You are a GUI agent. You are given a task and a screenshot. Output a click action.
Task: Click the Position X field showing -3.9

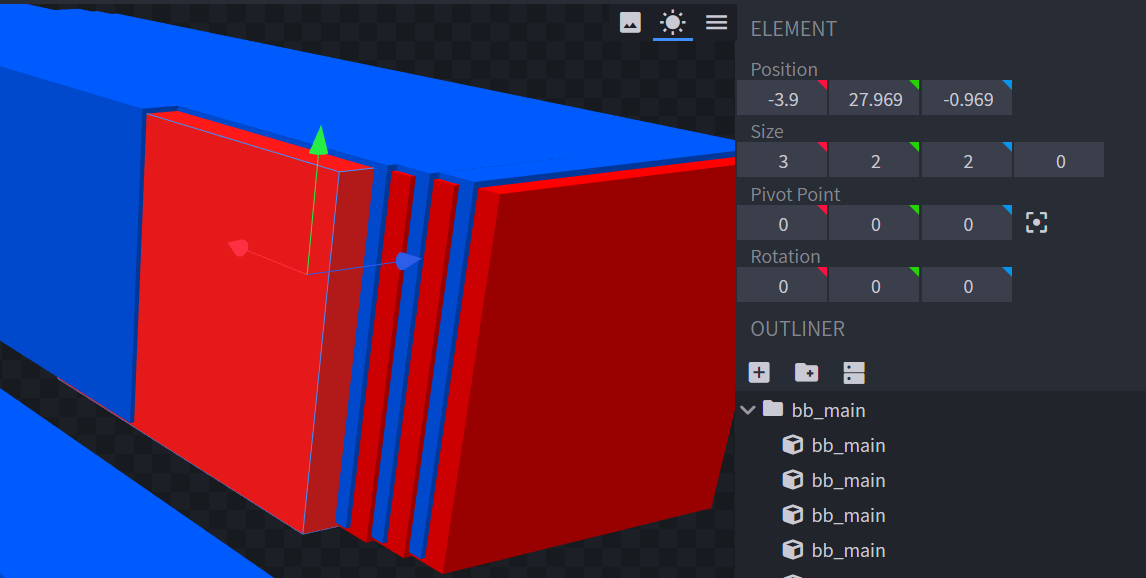tap(782, 99)
